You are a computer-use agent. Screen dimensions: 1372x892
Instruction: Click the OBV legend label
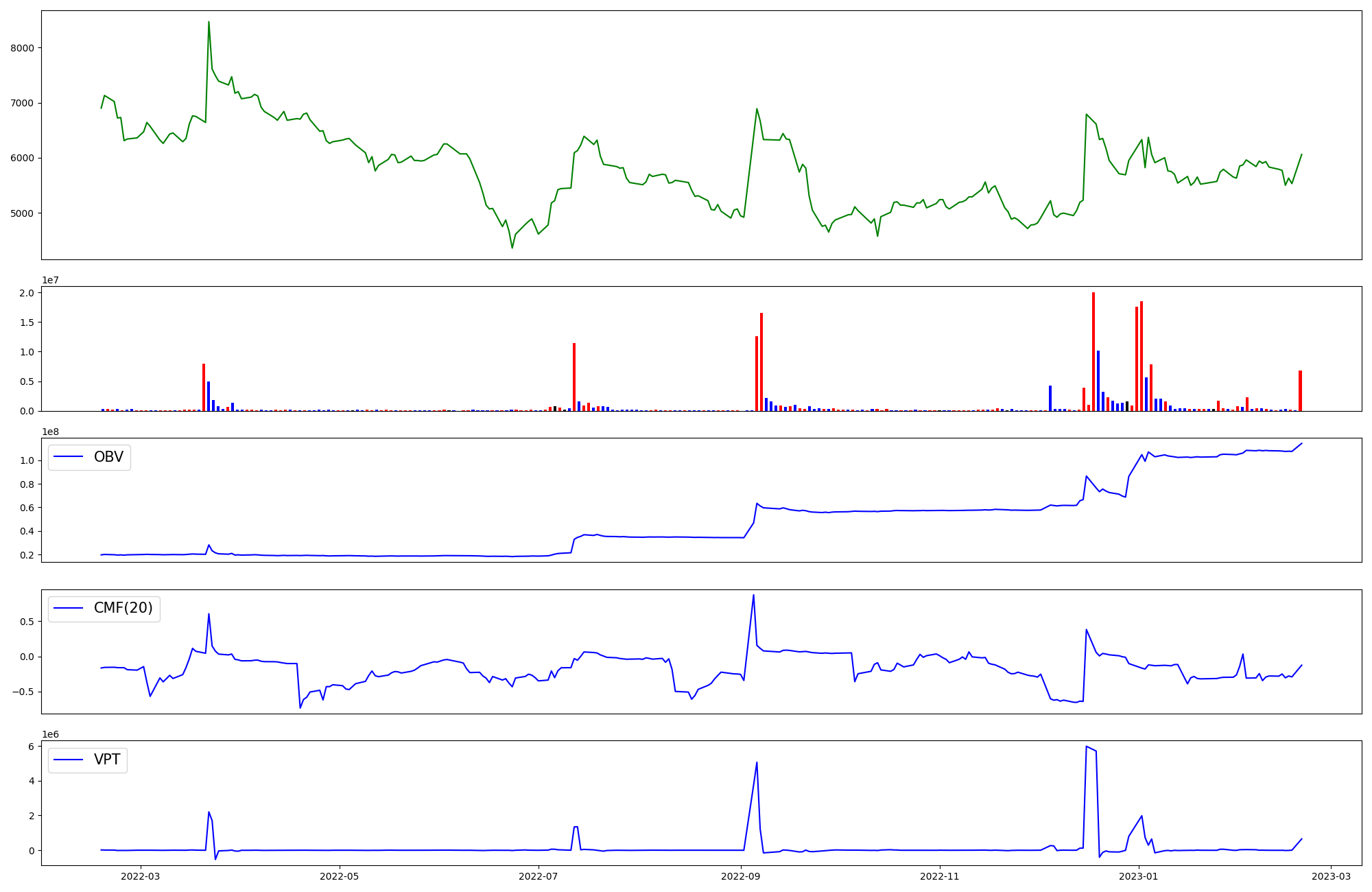click(x=108, y=457)
